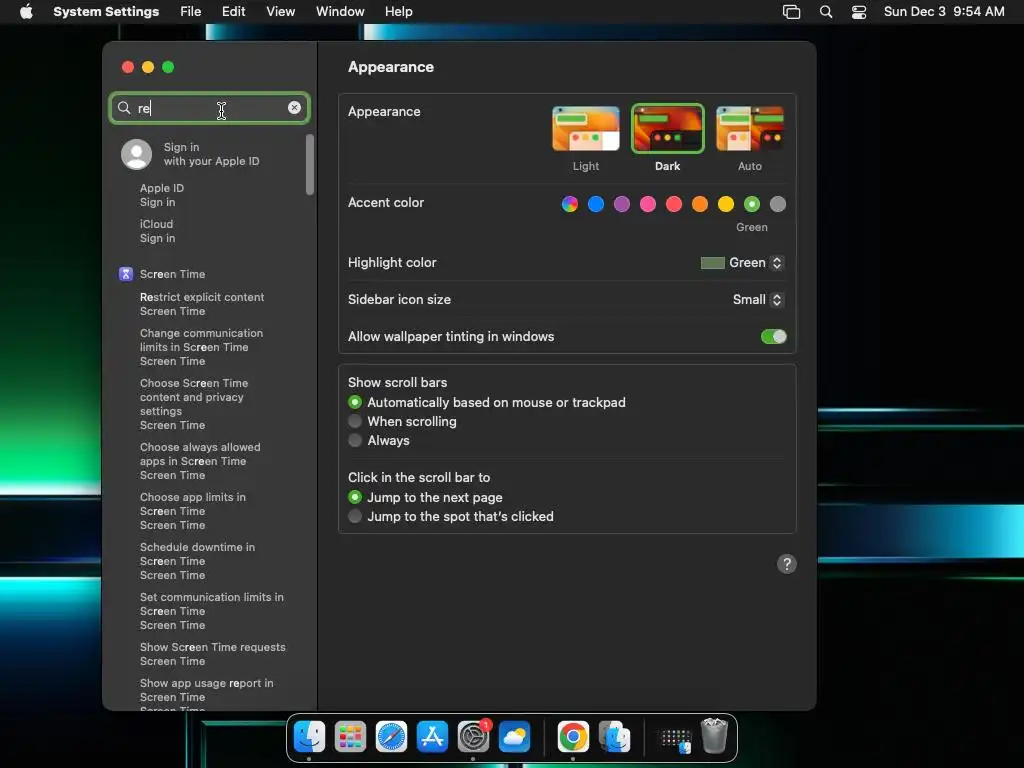Choose the yellow accent color

point(726,204)
